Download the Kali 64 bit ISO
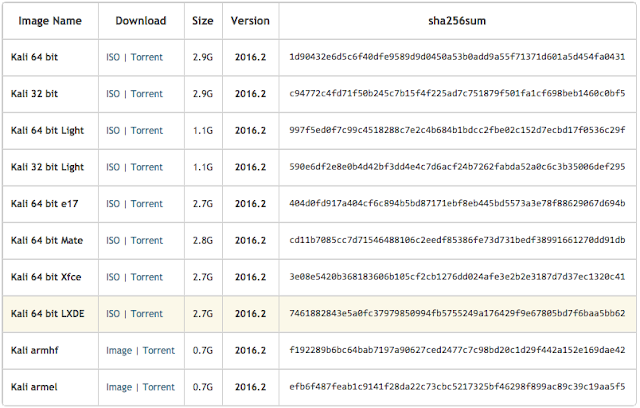This screenshot has height=408, width=640. pos(113,57)
